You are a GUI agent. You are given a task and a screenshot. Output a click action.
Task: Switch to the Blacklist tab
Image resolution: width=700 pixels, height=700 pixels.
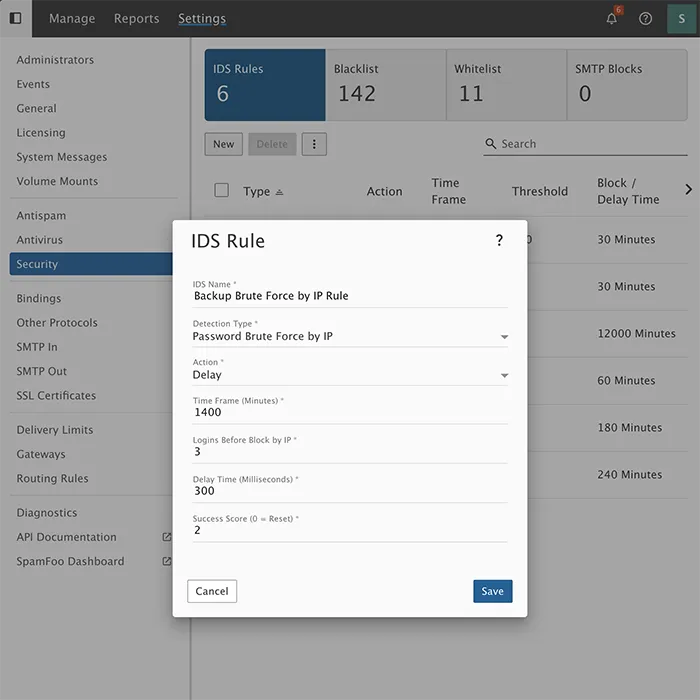pos(386,85)
